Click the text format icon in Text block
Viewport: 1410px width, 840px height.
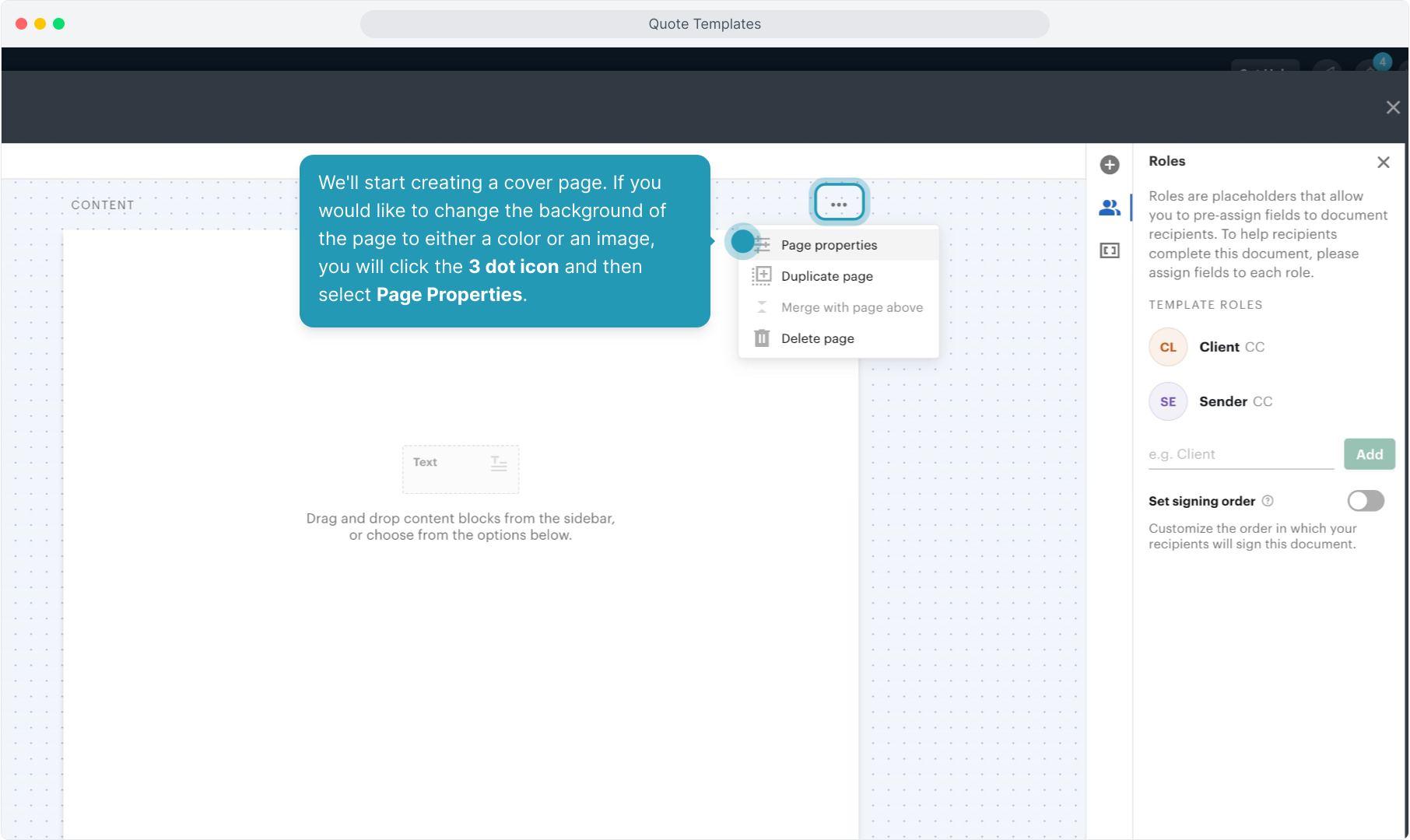point(499,464)
